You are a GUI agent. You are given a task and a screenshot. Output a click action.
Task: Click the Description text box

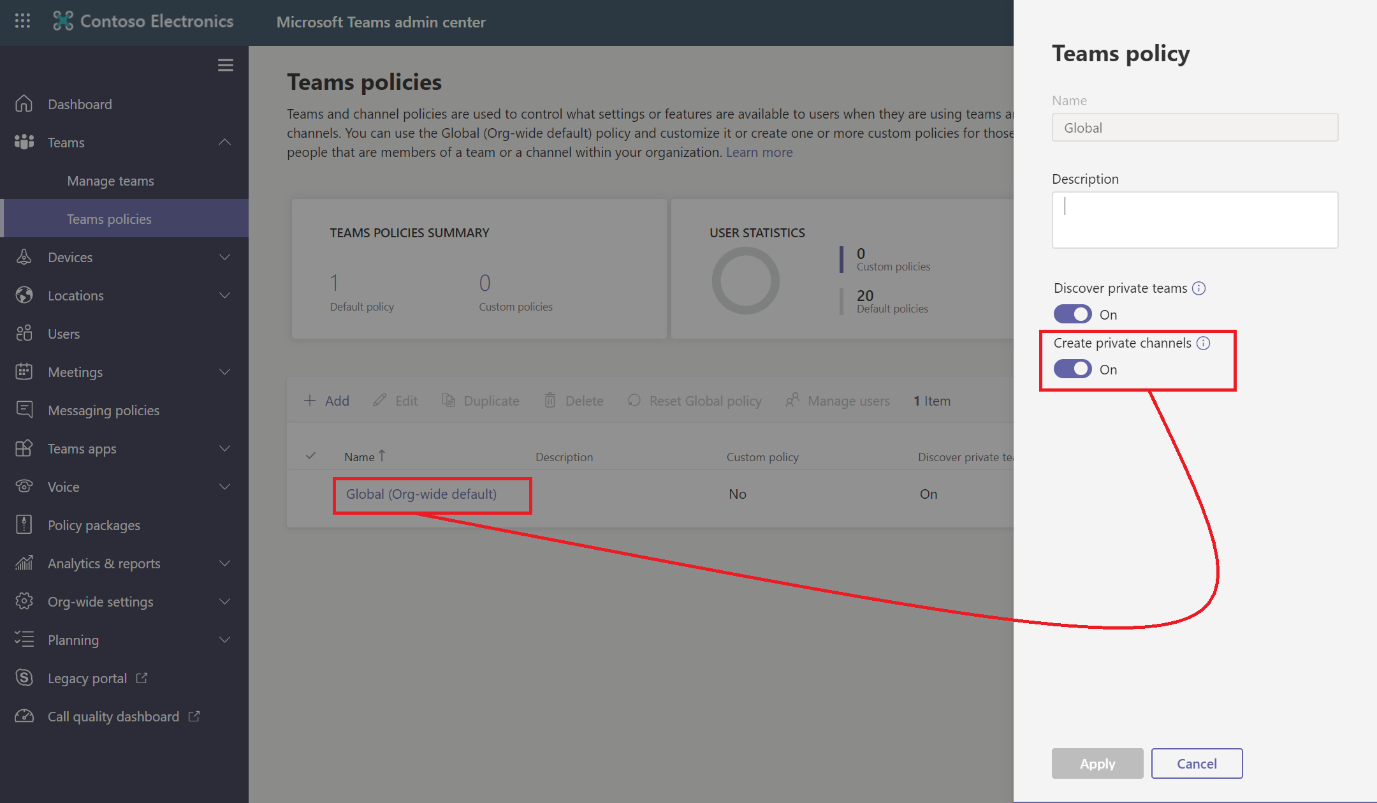pyautogui.click(x=1195, y=220)
